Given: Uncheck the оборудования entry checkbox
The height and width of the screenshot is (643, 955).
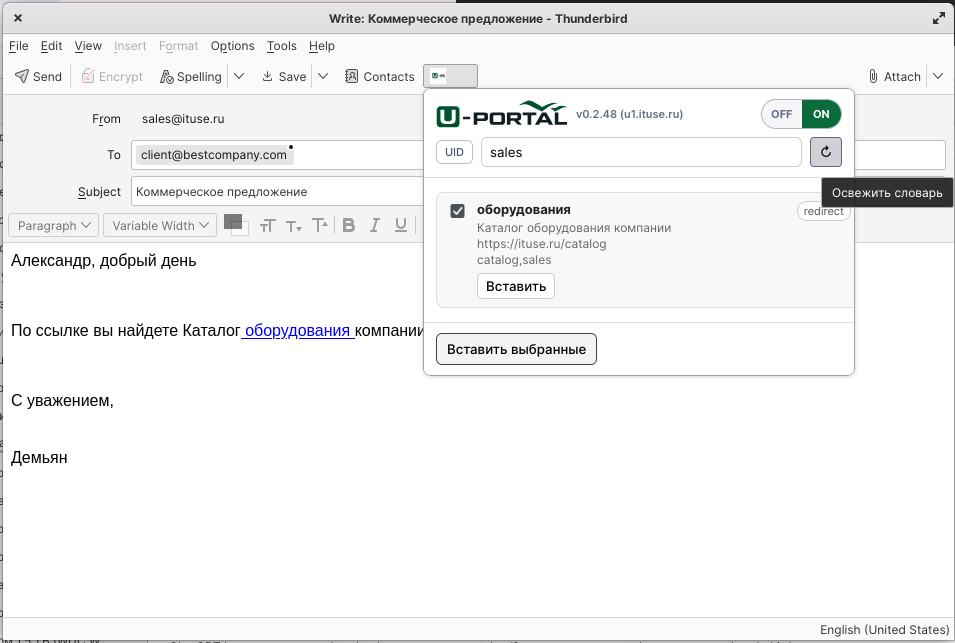Looking at the screenshot, I should [457, 211].
